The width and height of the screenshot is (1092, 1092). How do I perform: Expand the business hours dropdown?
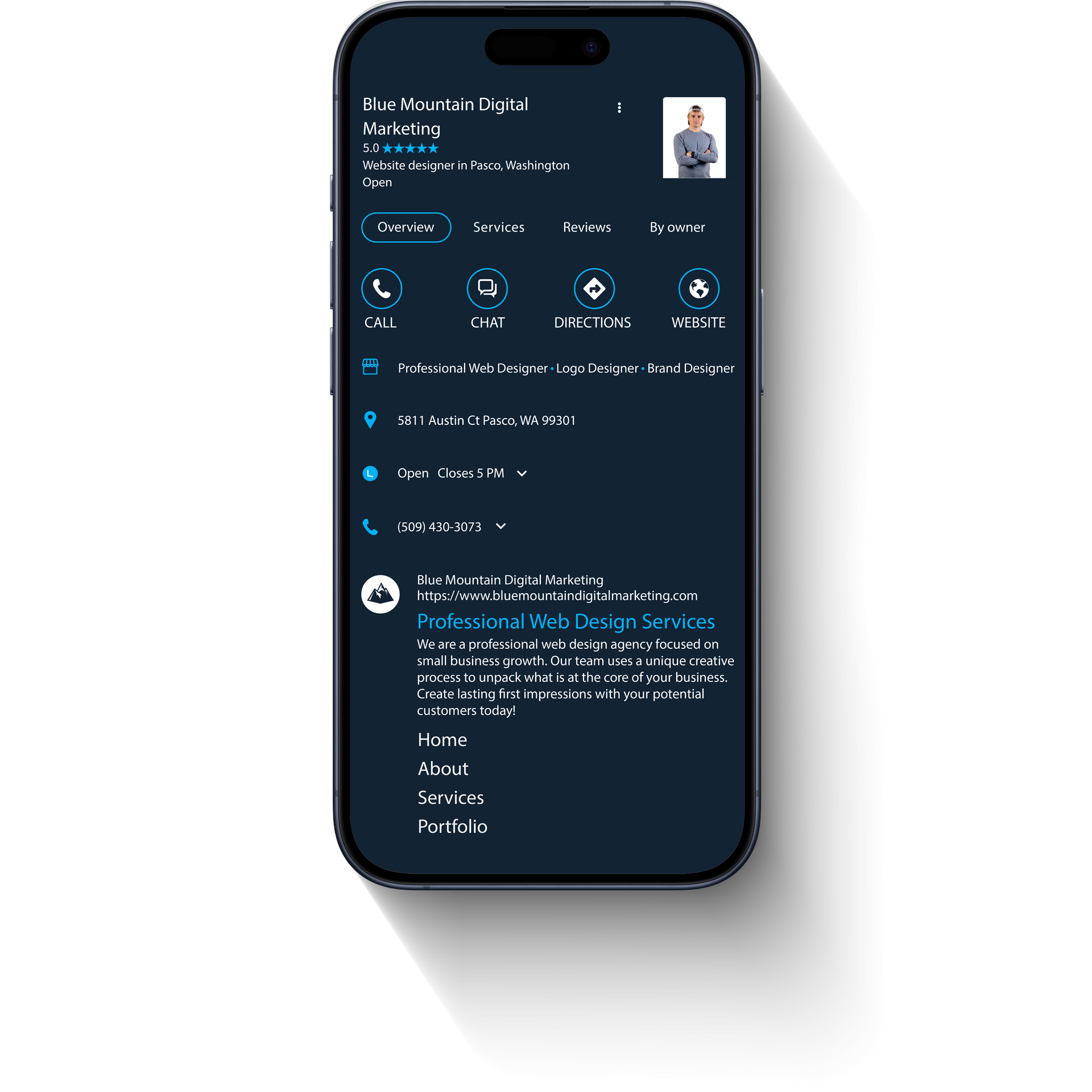click(523, 473)
